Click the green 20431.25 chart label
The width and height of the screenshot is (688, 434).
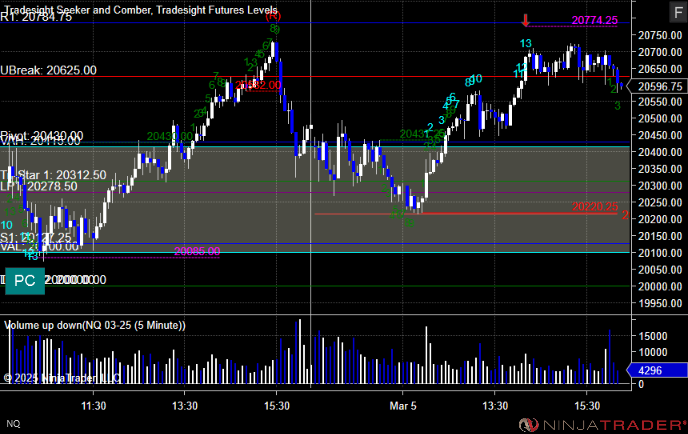(423, 134)
